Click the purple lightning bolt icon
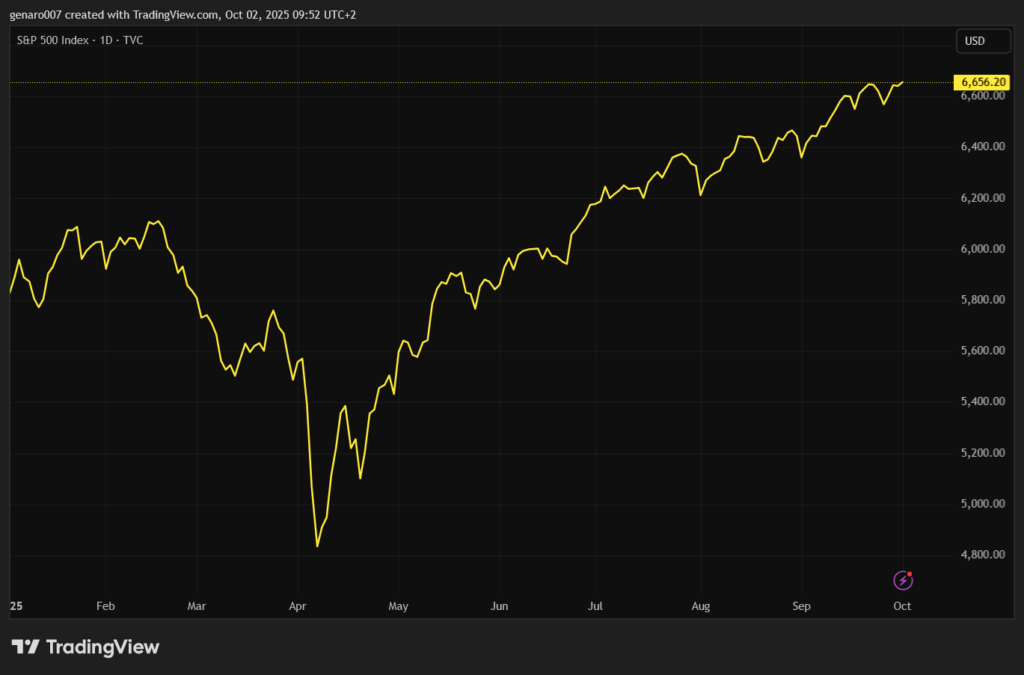 pos(903,580)
